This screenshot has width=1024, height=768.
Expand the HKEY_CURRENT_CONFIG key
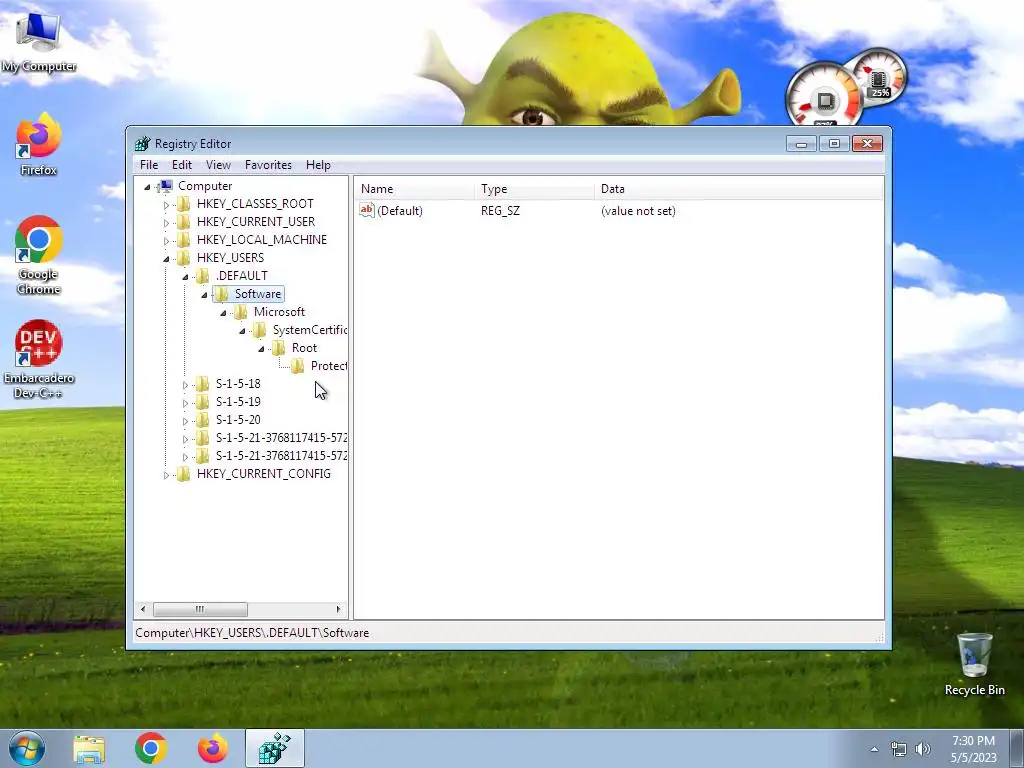click(x=166, y=475)
